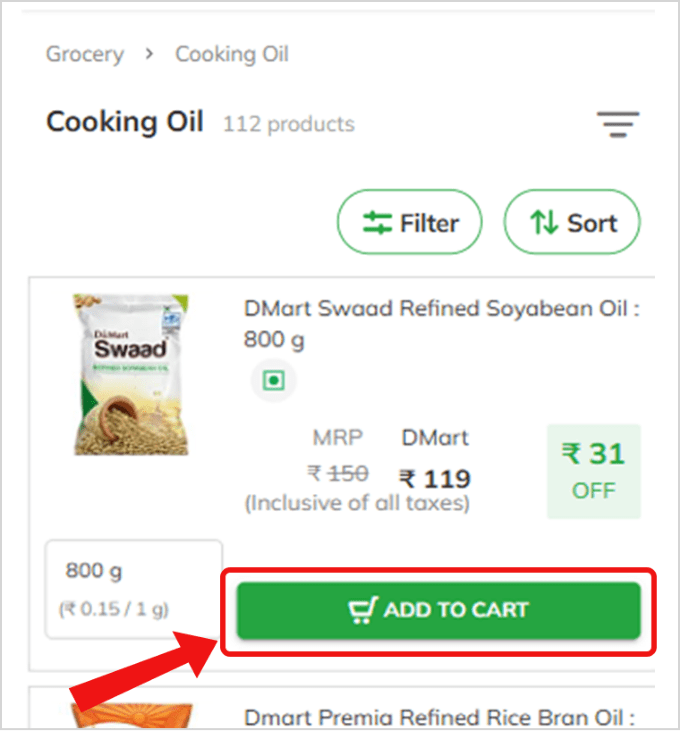680x731 pixels.
Task: Click the DMart price ₹119
Action: pyautogui.click(x=435, y=478)
